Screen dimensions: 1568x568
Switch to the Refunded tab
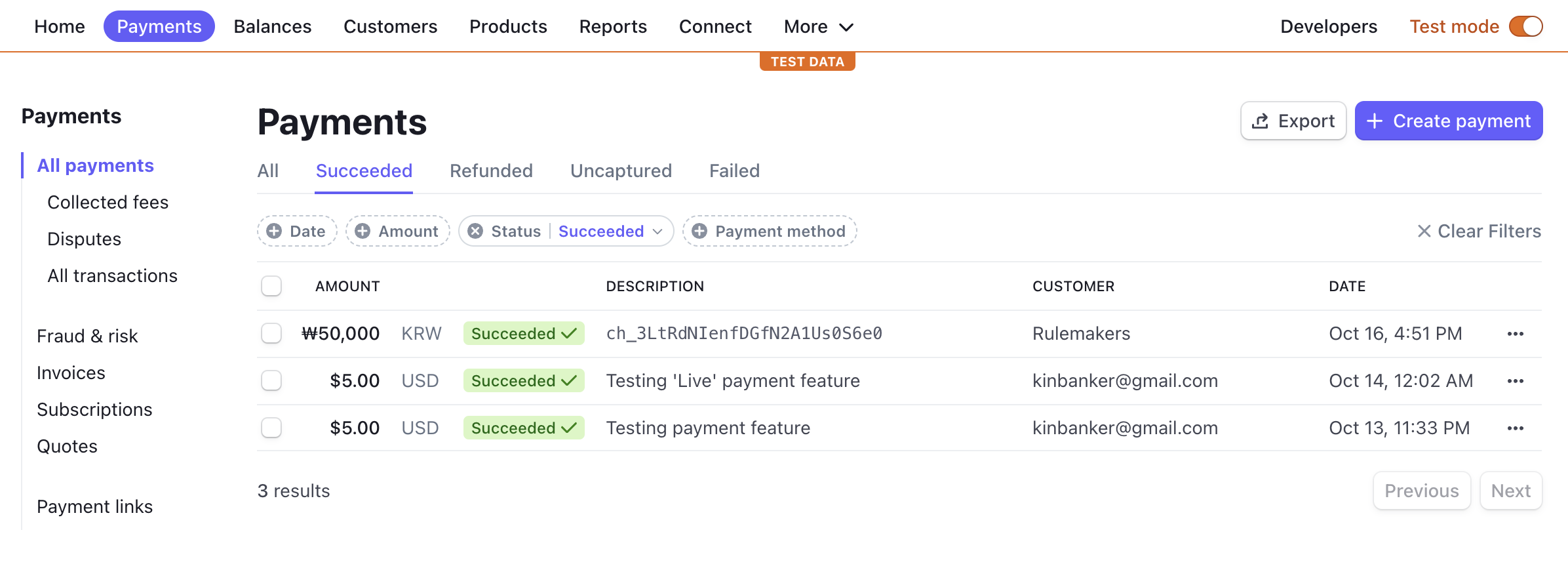491,171
